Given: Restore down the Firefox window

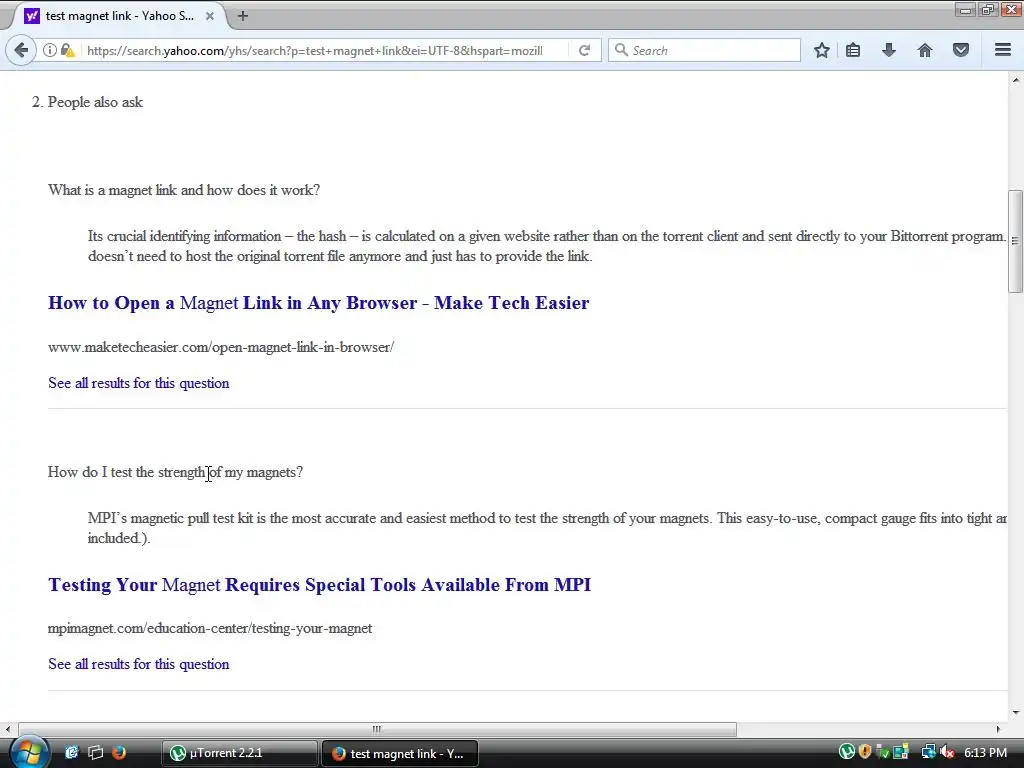Looking at the screenshot, I should (x=987, y=9).
